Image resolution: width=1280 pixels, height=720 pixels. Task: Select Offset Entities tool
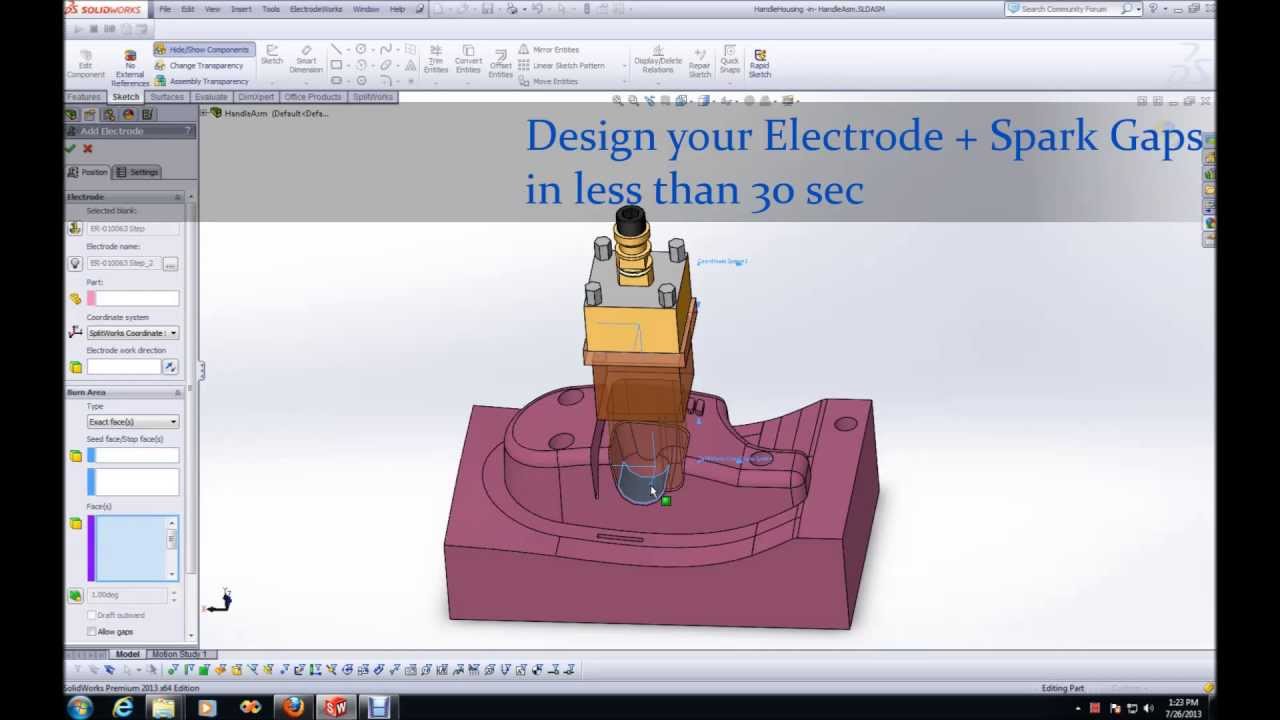501,64
